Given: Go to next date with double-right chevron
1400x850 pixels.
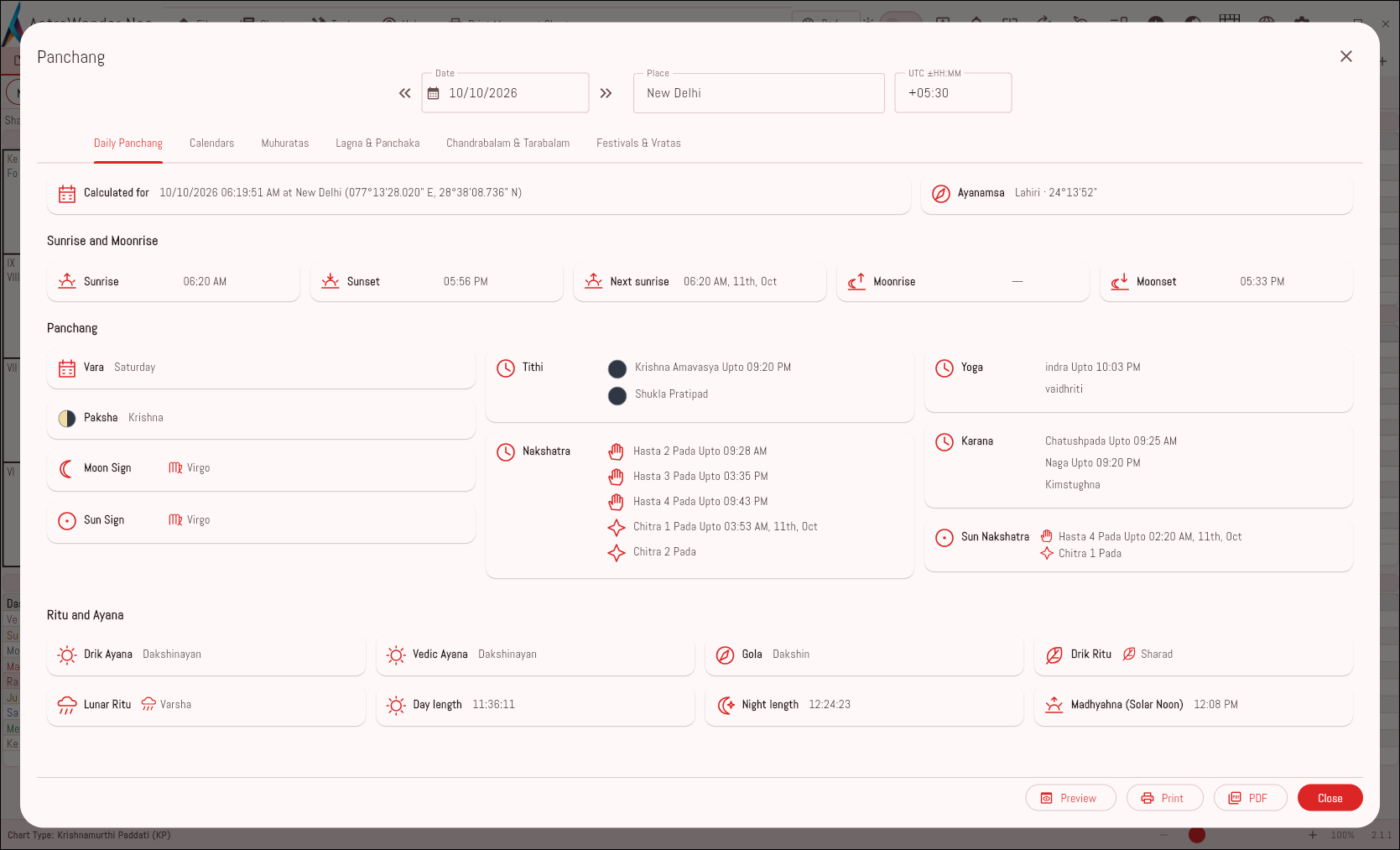Looking at the screenshot, I should click(606, 93).
